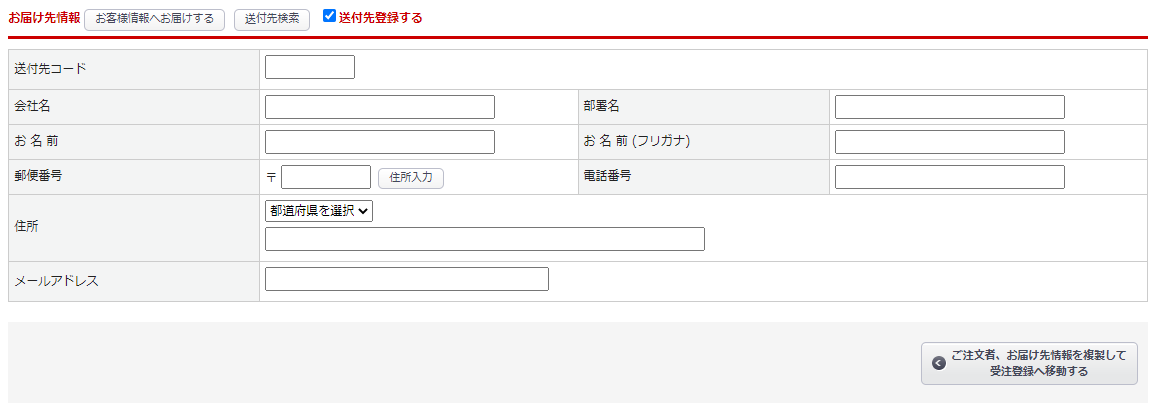Click into the 会社名 text box
This screenshot has width=1155, height=403.
pos(379,107)
